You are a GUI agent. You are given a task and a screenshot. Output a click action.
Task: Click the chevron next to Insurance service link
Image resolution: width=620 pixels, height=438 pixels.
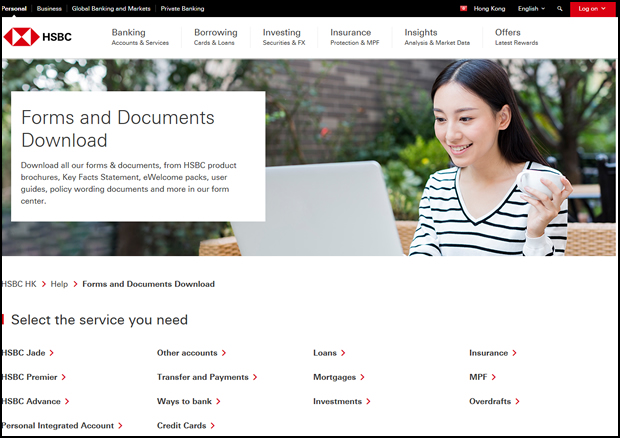pyautogui.click(x=514, y=353)
